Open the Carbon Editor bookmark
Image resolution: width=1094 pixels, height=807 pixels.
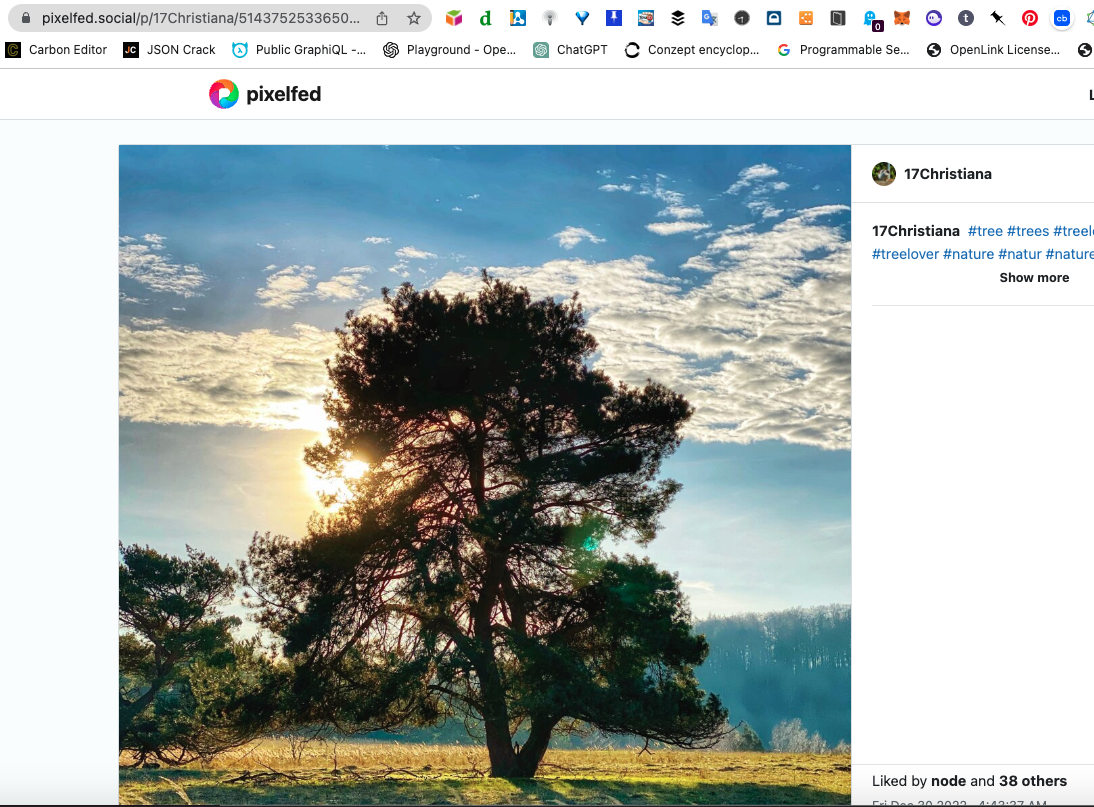(x=57, y=50)
